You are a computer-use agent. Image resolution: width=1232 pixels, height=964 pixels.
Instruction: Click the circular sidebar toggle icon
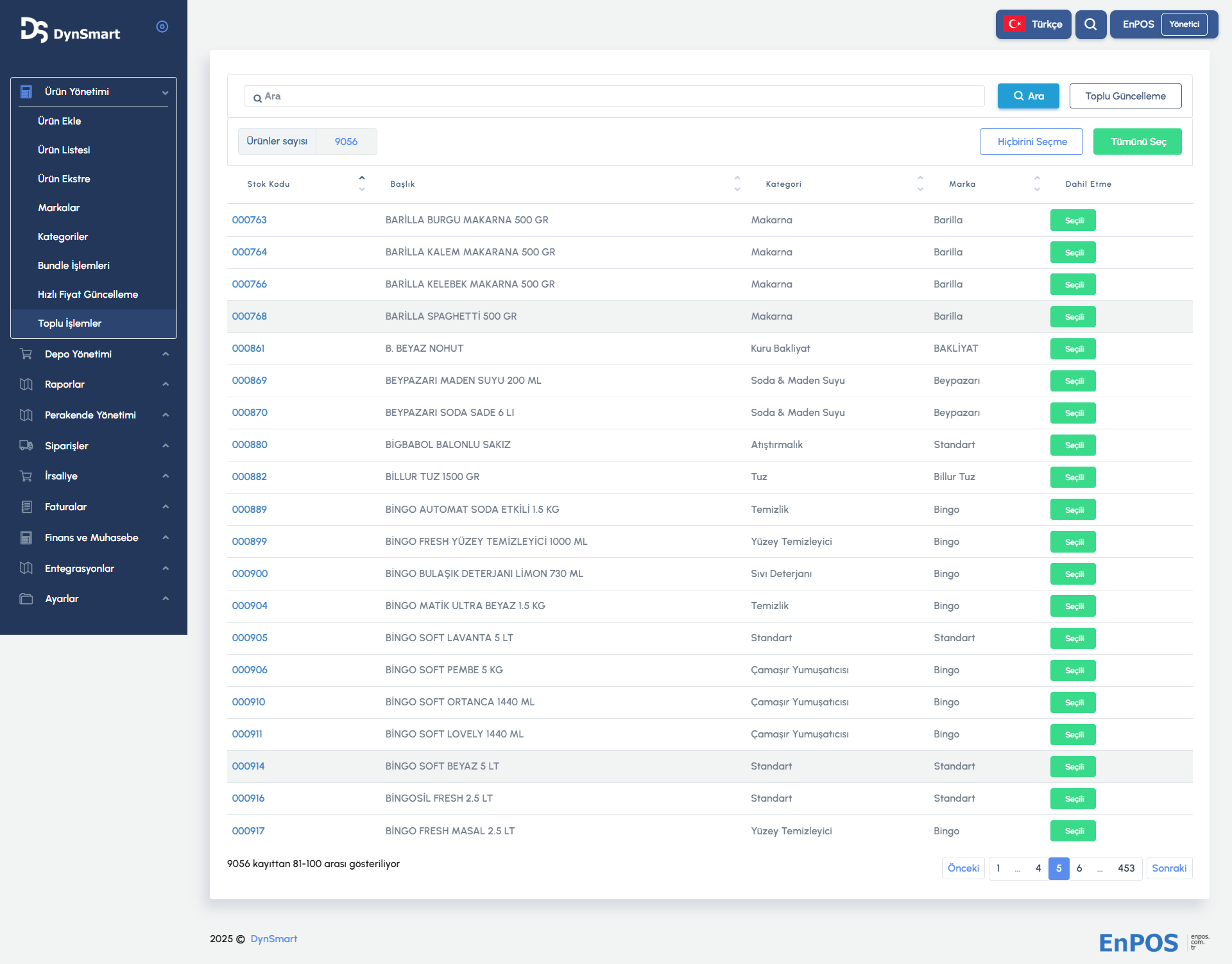[x=162, y=26]
